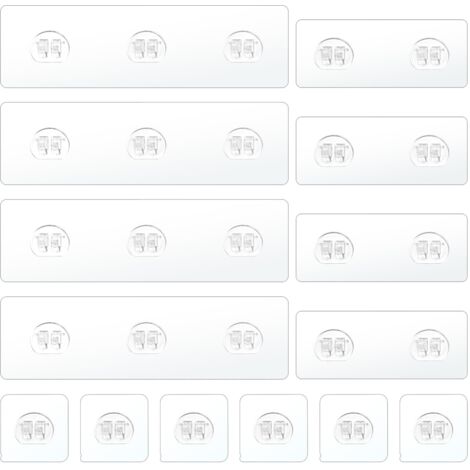This screenshot has height=470, width=470.
Task: Select the last single-hook square pad in the bottom row
Action: click(433, 428)
